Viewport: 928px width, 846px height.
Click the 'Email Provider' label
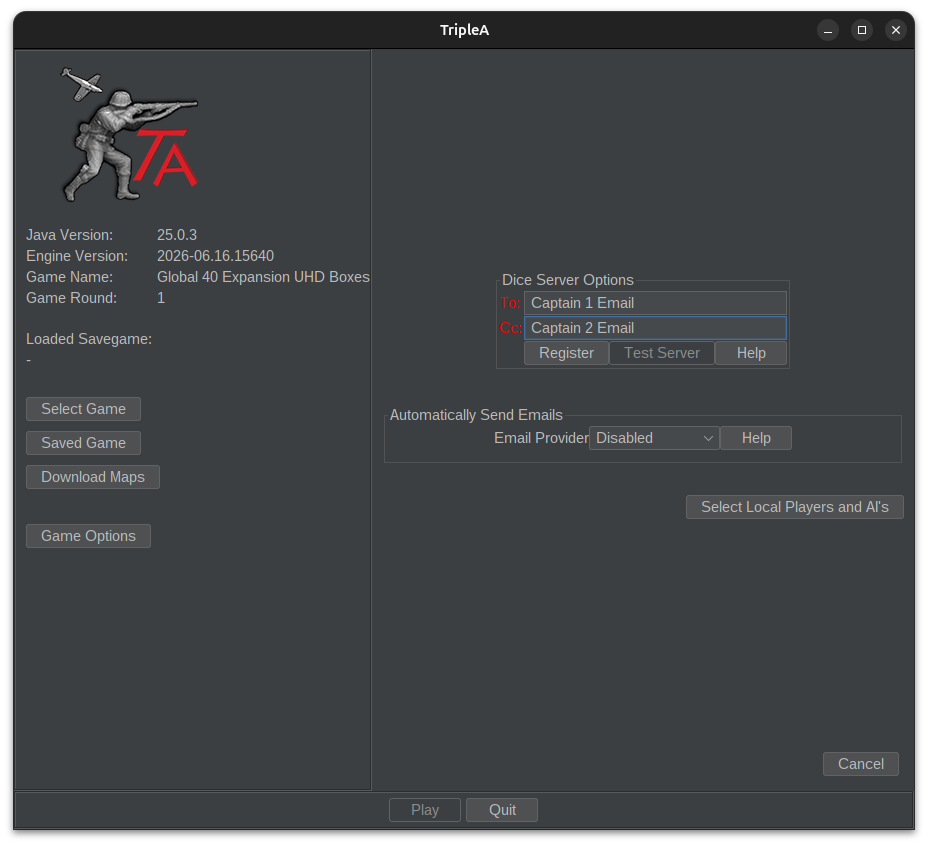coord(541,438)
